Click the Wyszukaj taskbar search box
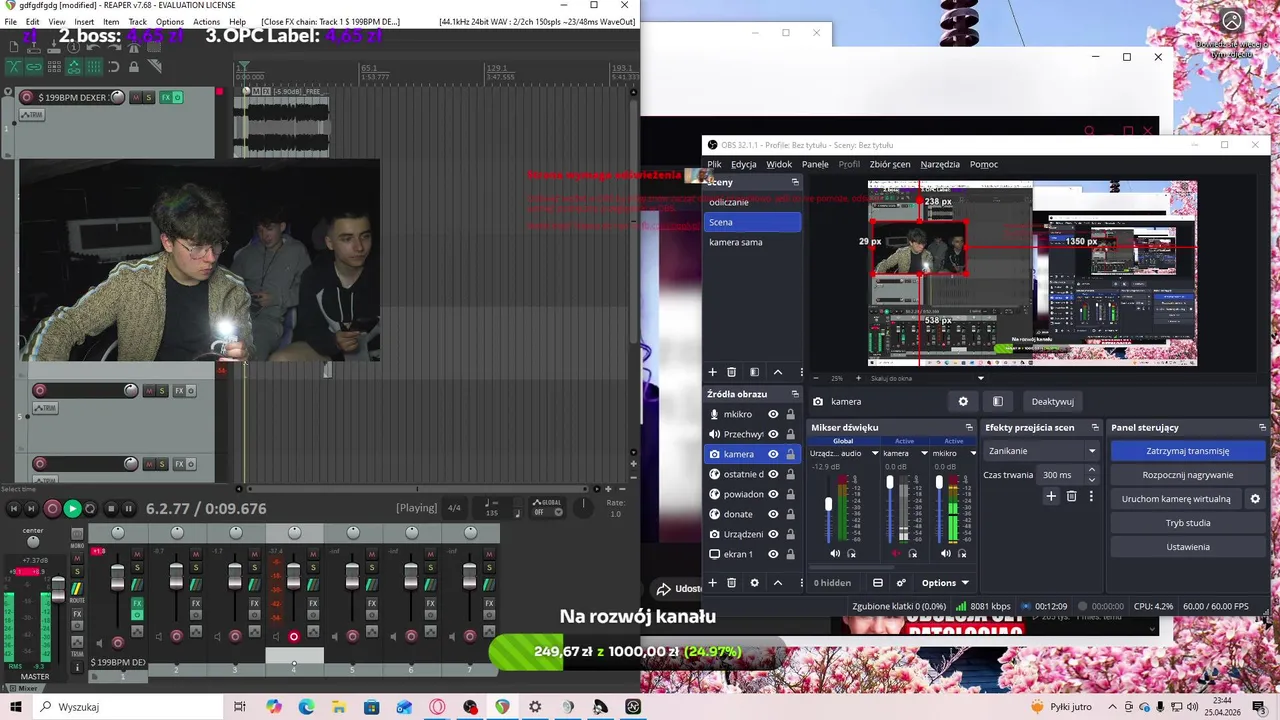Image resolution: width=1280 pixels, height=720 pixels. [x=126, y=707]
